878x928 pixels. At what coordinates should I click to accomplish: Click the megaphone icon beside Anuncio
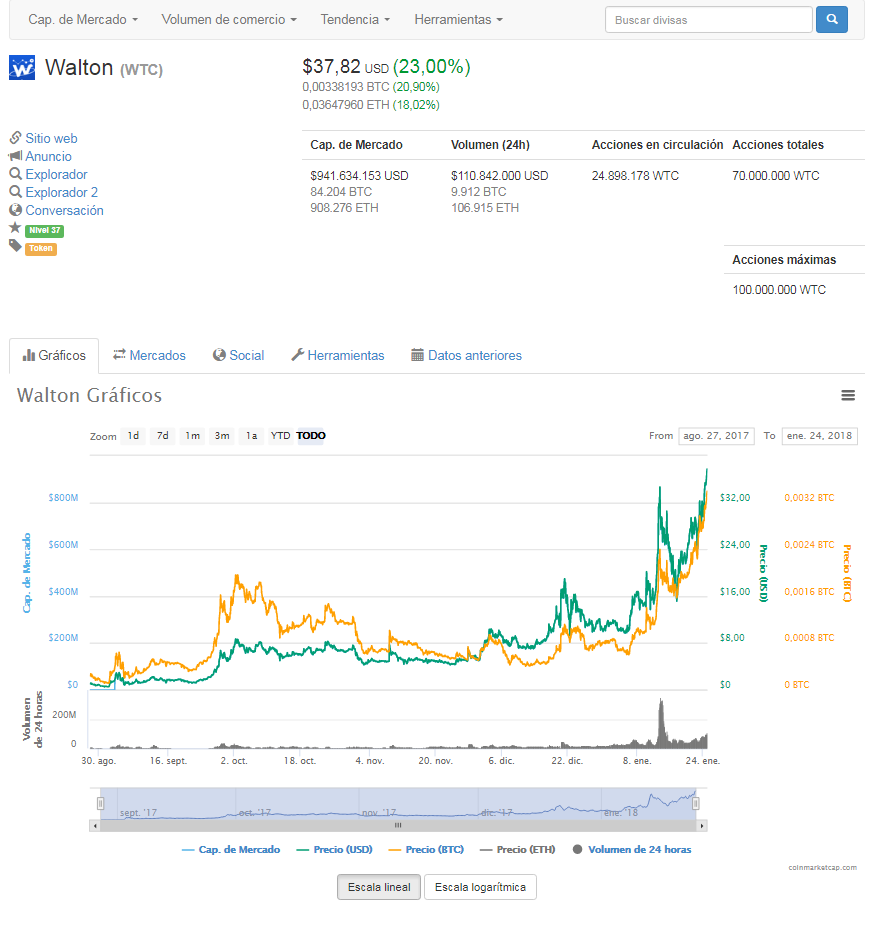pos(15,156)
